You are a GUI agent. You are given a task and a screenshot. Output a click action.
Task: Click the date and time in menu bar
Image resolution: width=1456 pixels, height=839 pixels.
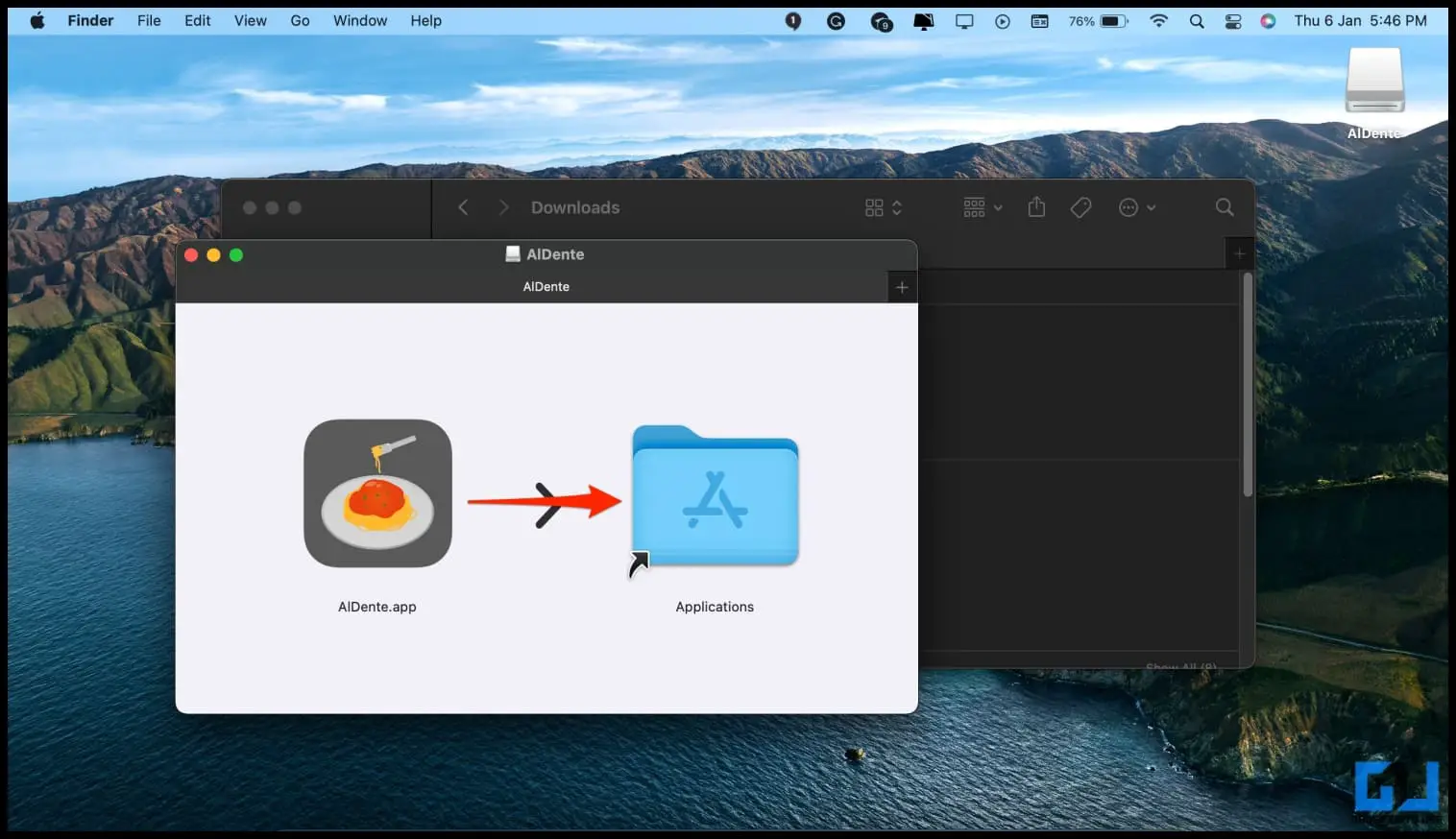pyautogui.click(x=1360, y=20)
